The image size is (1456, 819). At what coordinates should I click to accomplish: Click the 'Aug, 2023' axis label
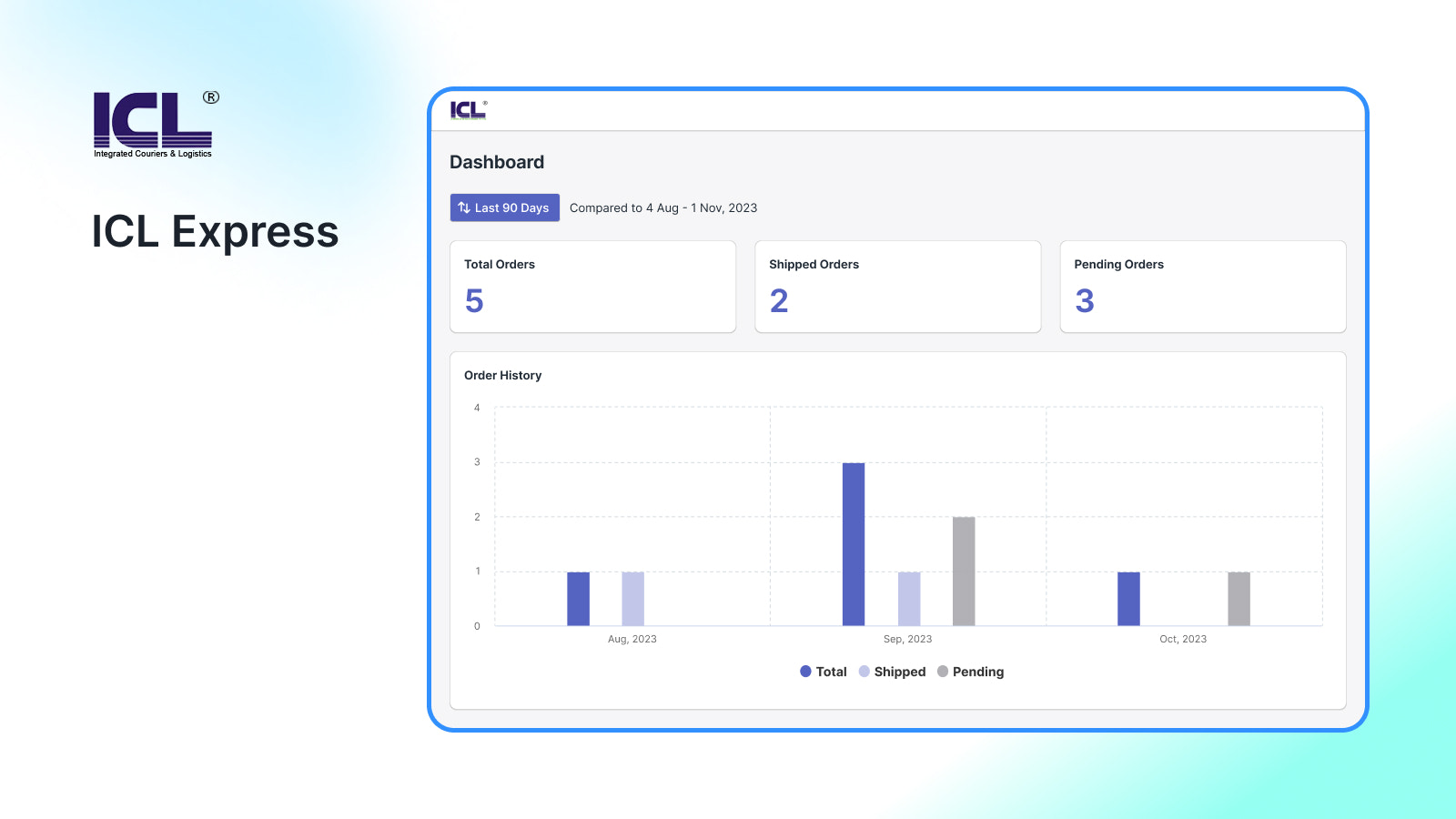coord(632,639)
